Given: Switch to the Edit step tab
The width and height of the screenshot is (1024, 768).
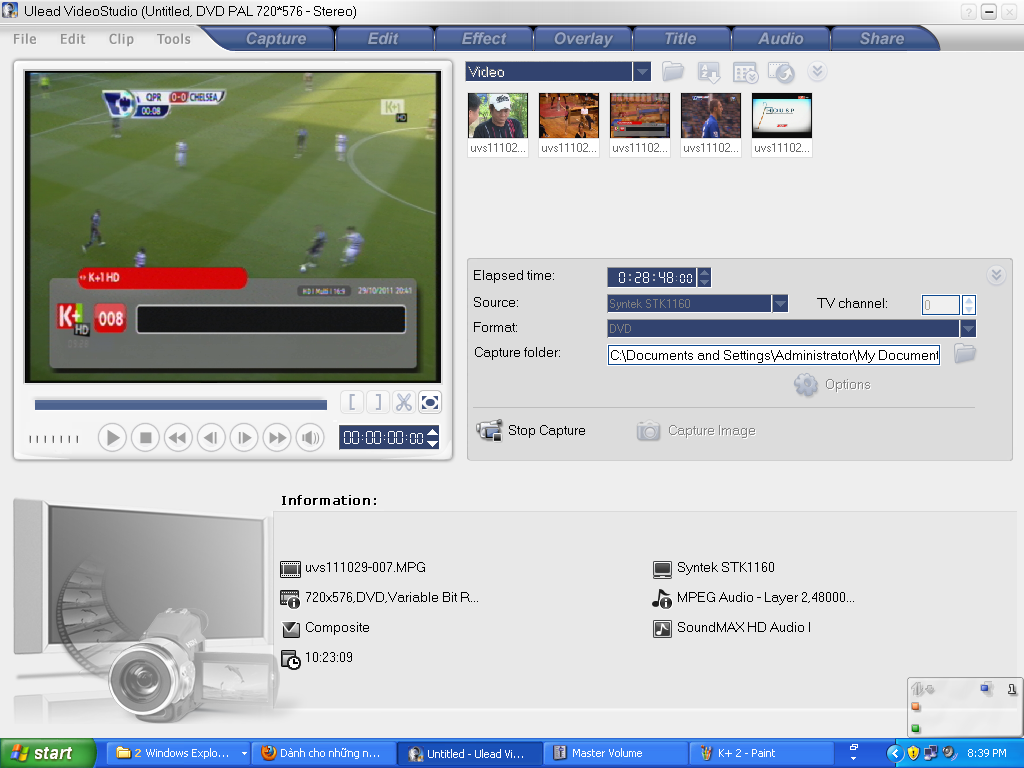Looking at the screenshot, I should pos(383,39).
